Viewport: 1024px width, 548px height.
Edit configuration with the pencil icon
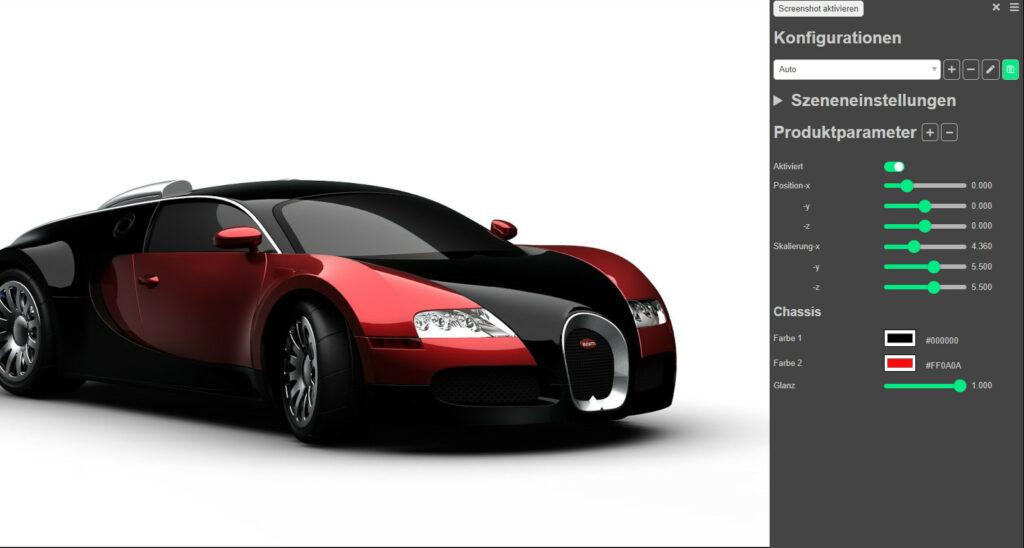click(991, 69)
